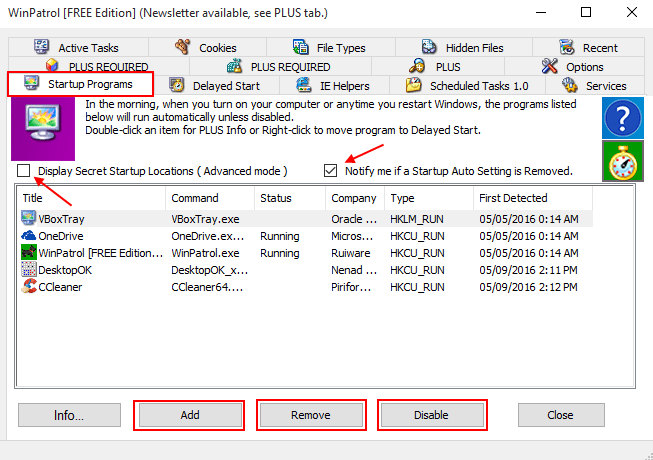Sort by the Company column header
Image resolution: width=653 pixels, height=460 pixels.
tap(355, 198)
